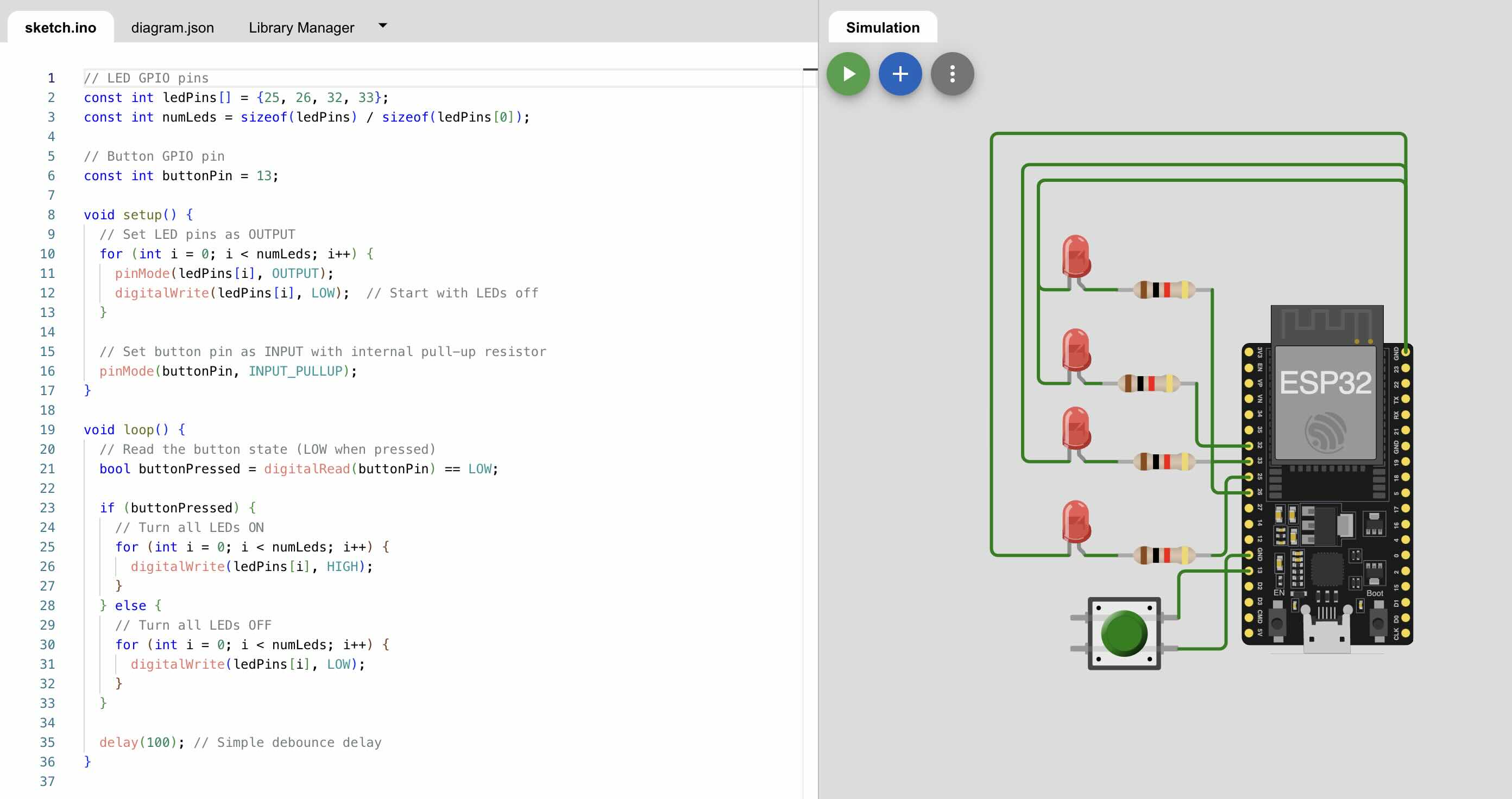Open the three-dot simulation options menu
Image resolution: width=1512 pixels, height=799 pixels.
click(952, 74)
